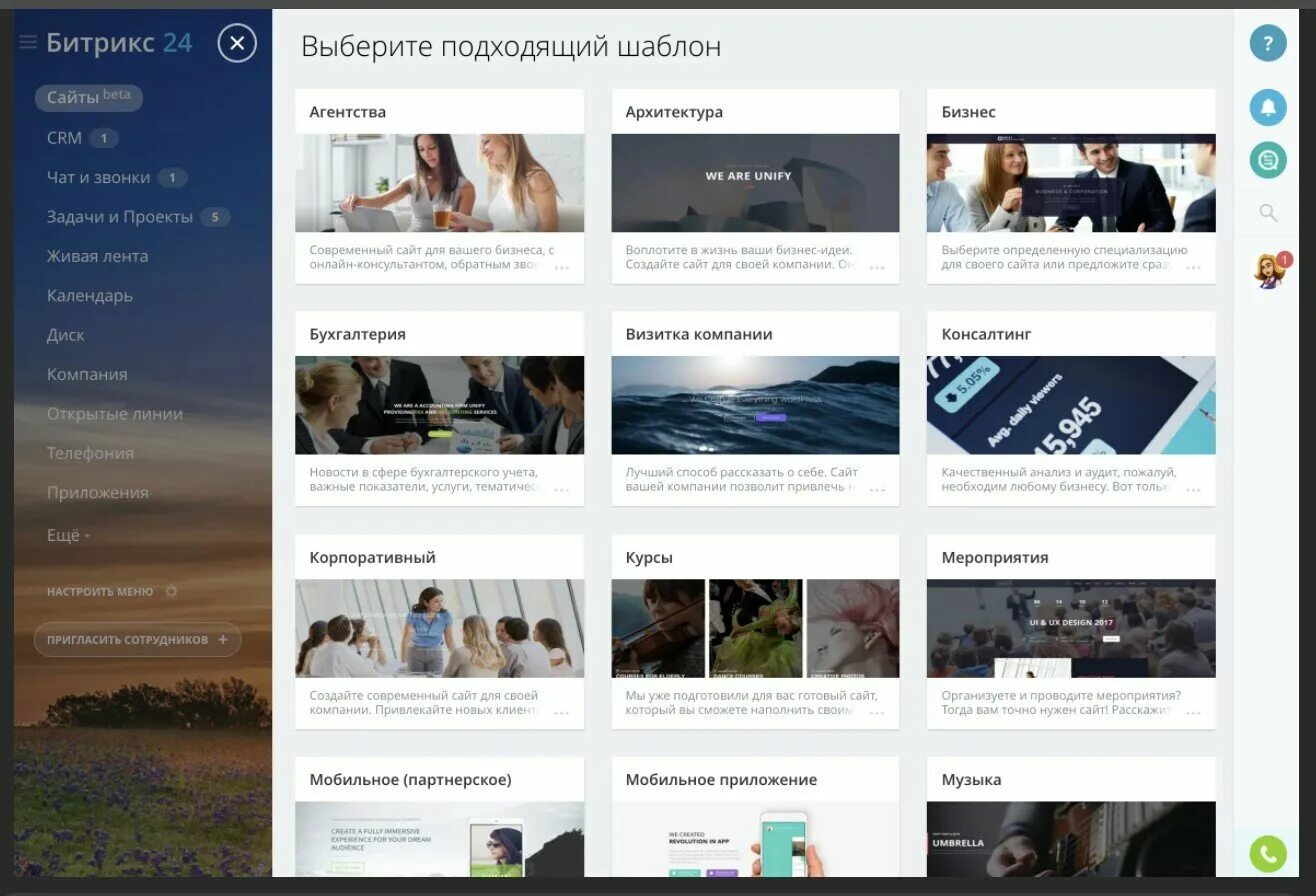Open Чат и звонки in the sidebar
The width and height of the screenshot is (1316, 896).
coord(98,177)
